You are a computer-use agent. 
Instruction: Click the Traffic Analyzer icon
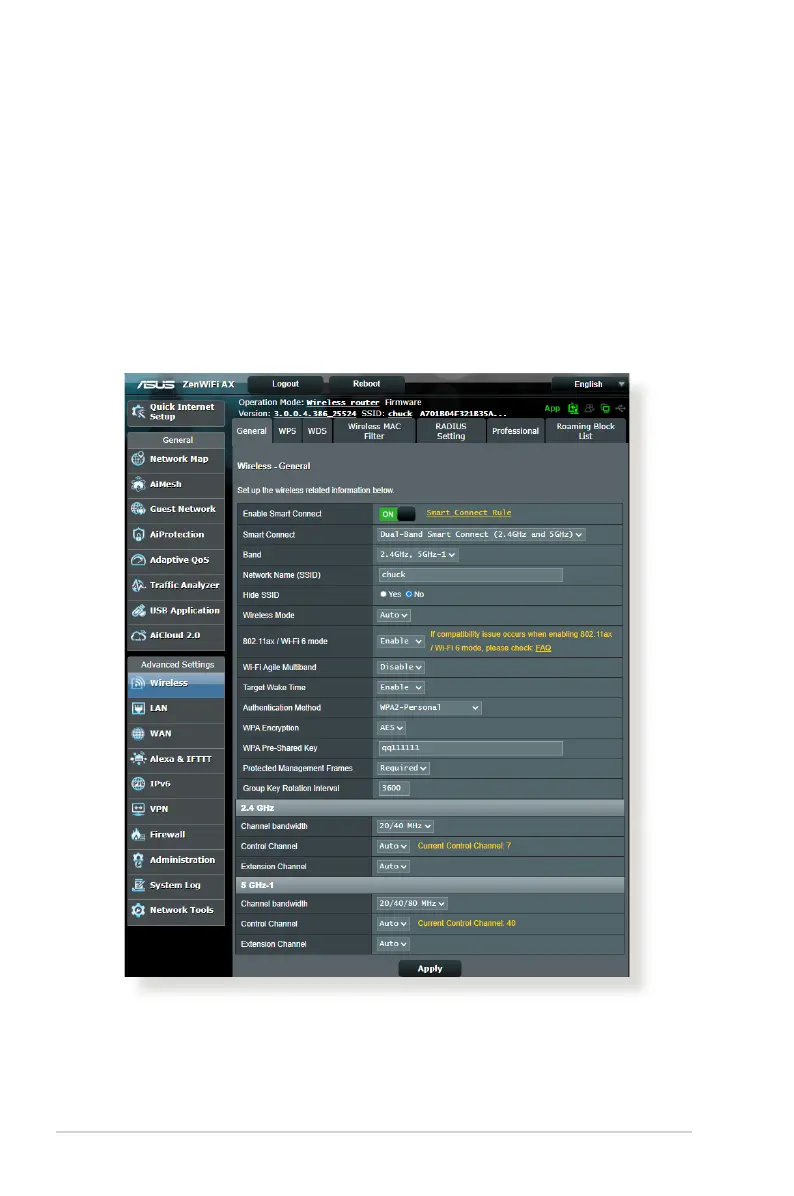coord(138,585)
